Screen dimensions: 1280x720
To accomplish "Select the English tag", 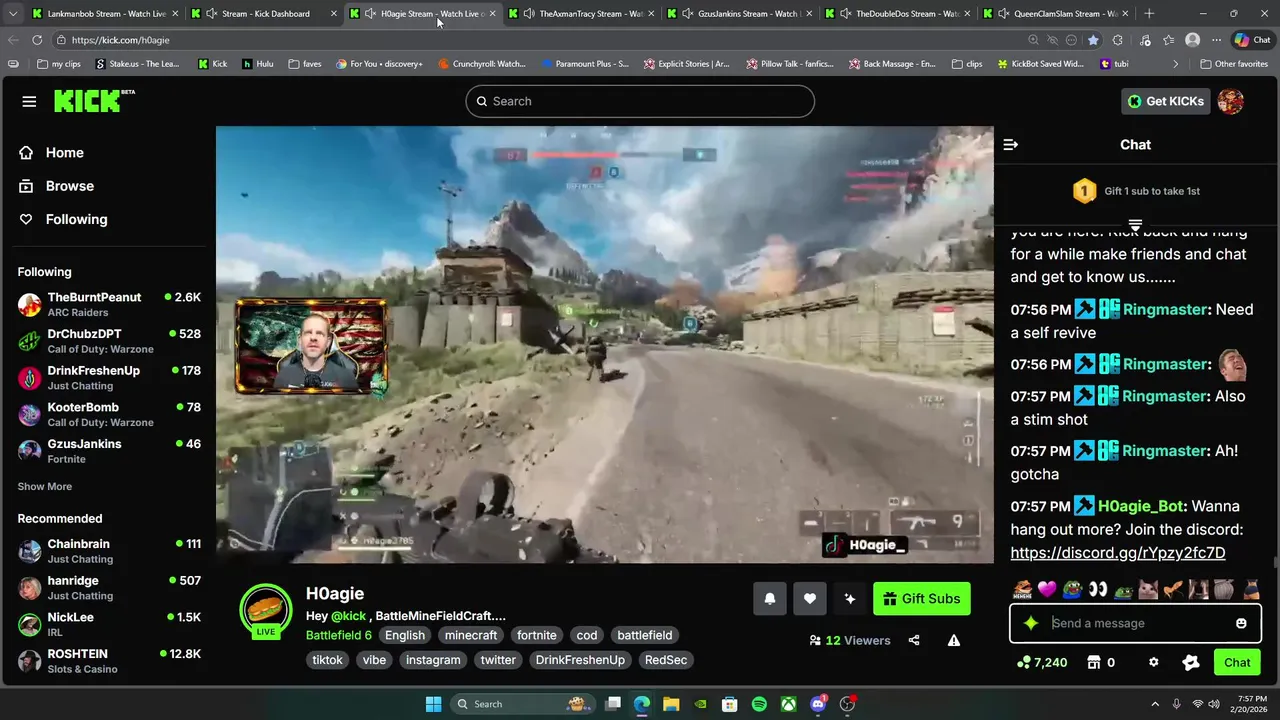I will tap(405, 635).
